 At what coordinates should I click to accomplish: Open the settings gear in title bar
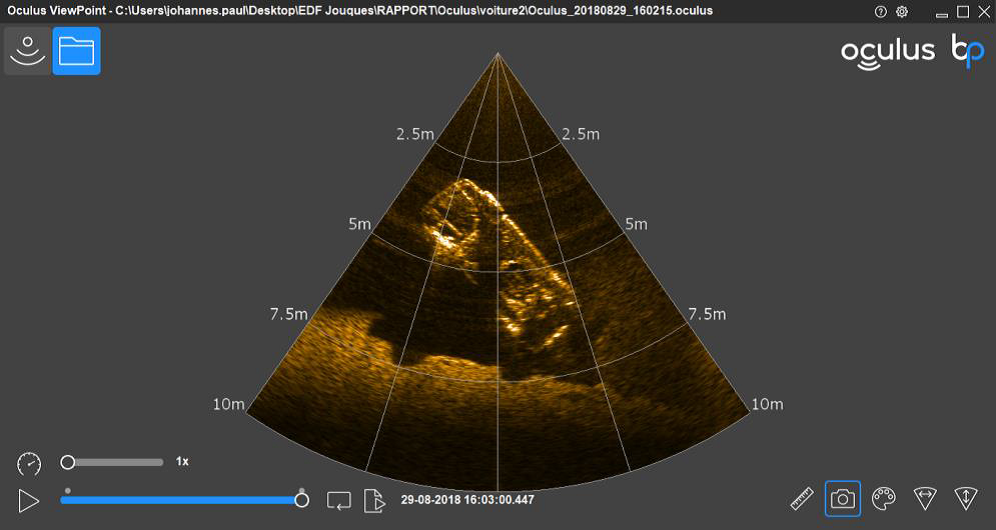901,12
